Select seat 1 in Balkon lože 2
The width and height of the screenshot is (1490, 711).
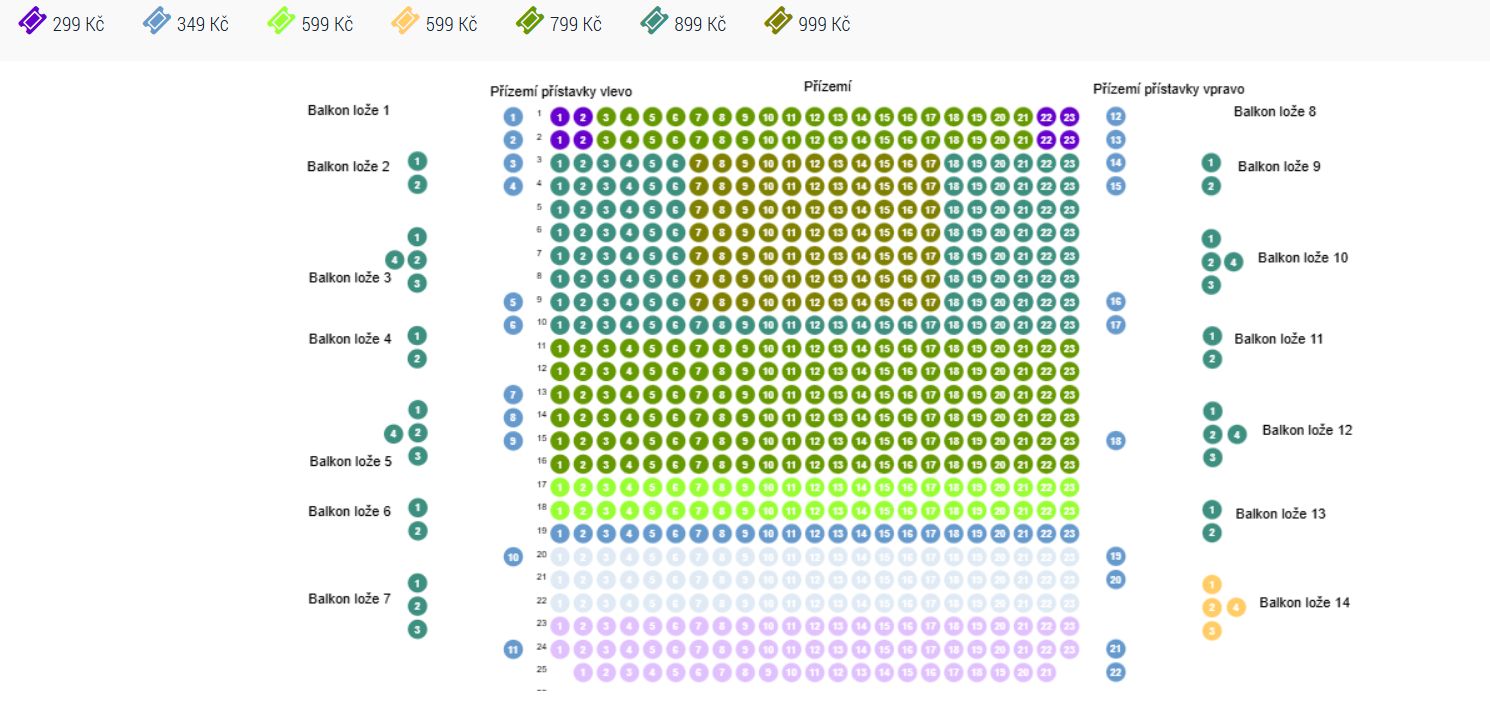[x=417, y=161]
